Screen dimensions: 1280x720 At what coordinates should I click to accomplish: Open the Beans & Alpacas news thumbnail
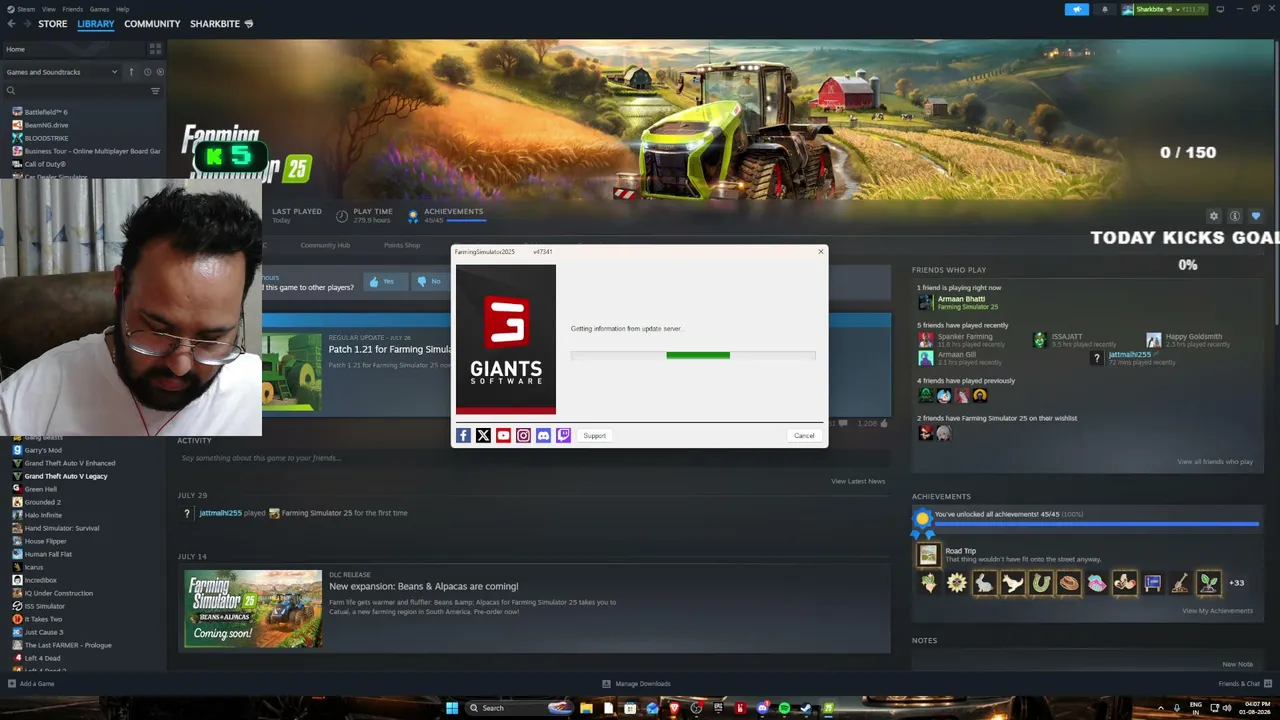coord(253,608)
